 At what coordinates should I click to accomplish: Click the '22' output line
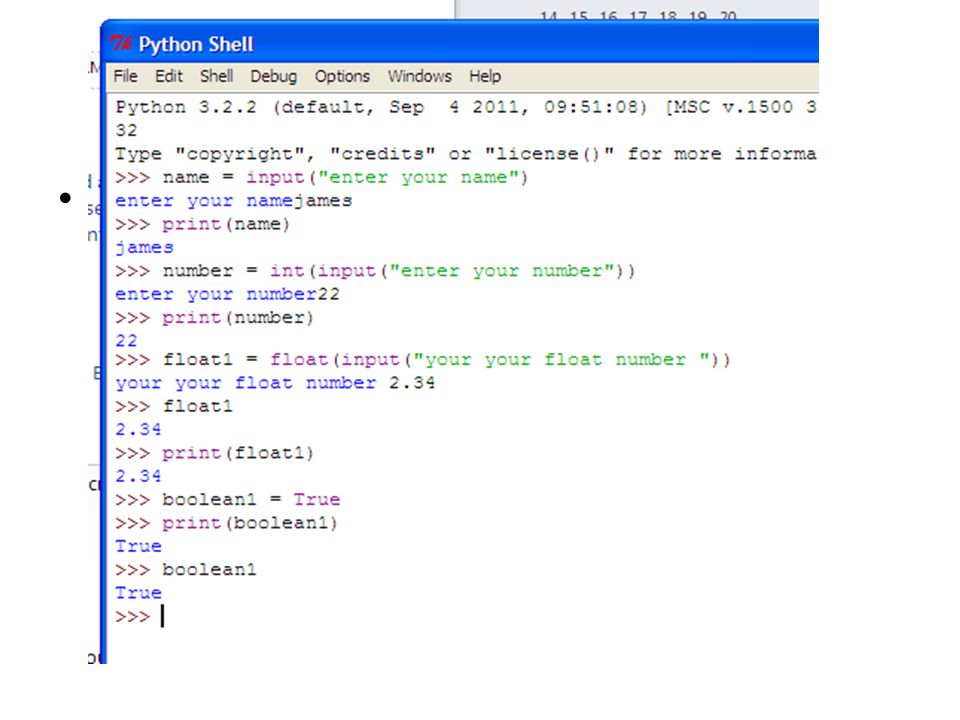pos(127,341)
